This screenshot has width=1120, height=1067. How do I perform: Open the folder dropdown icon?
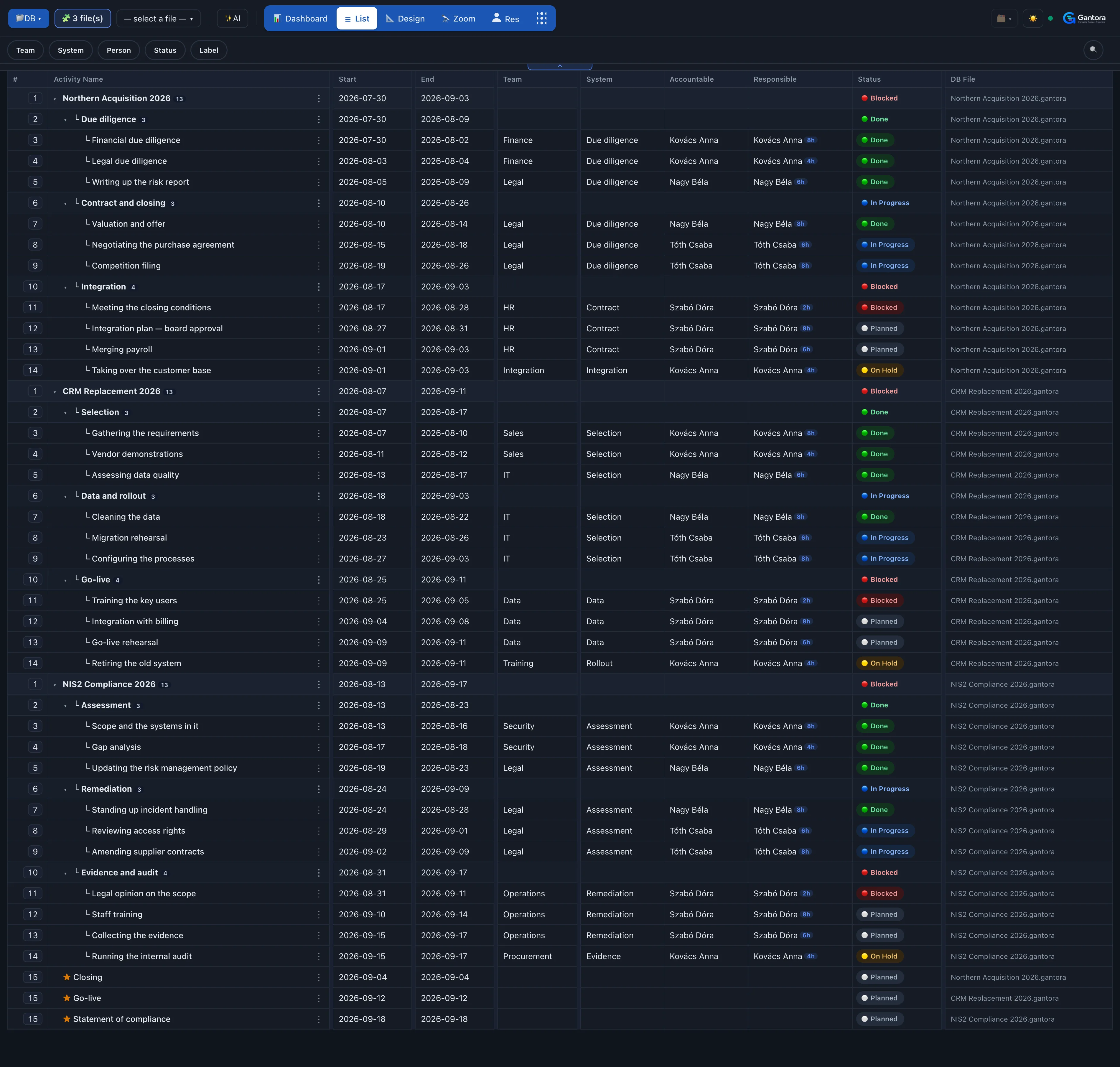pos(1004,18)
